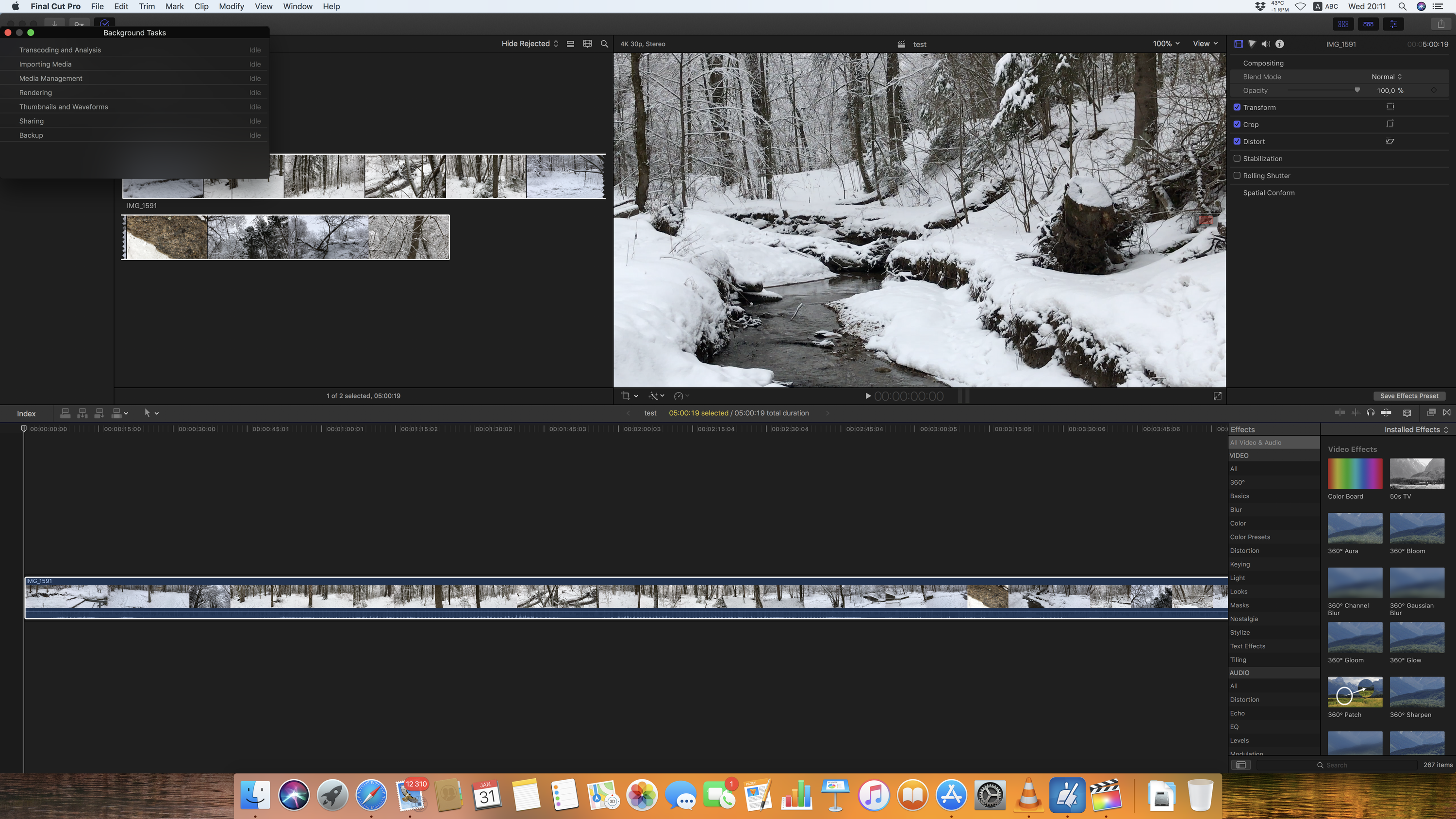Image resolution: width=1456 pixels, height=819 pixels.
Task: Open the share export icon
Action: (1441, 24)
